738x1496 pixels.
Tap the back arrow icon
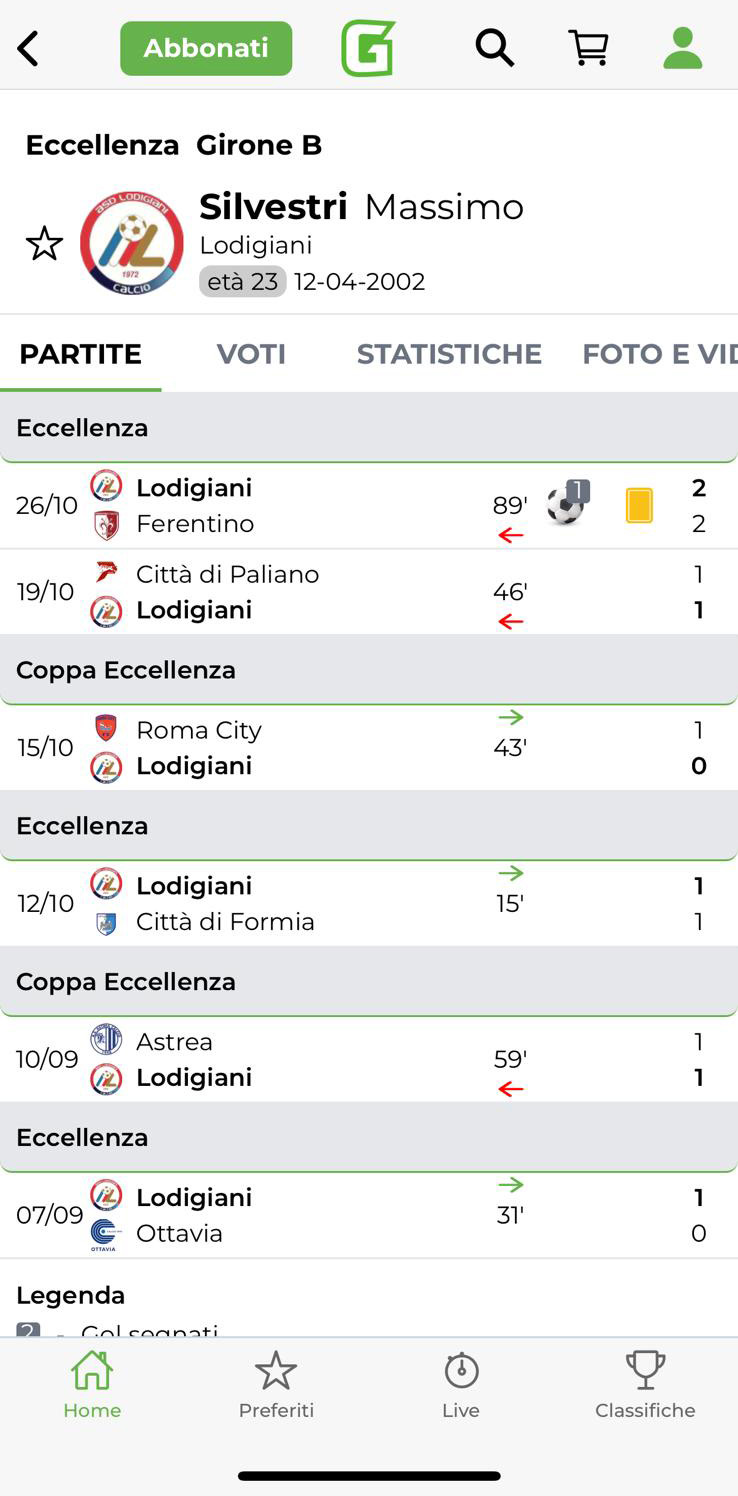pos(28,48)
